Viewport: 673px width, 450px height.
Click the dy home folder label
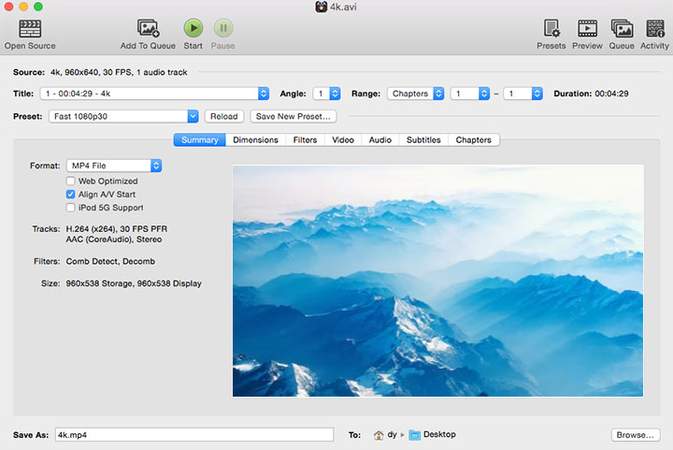click(x=392, y=435)
